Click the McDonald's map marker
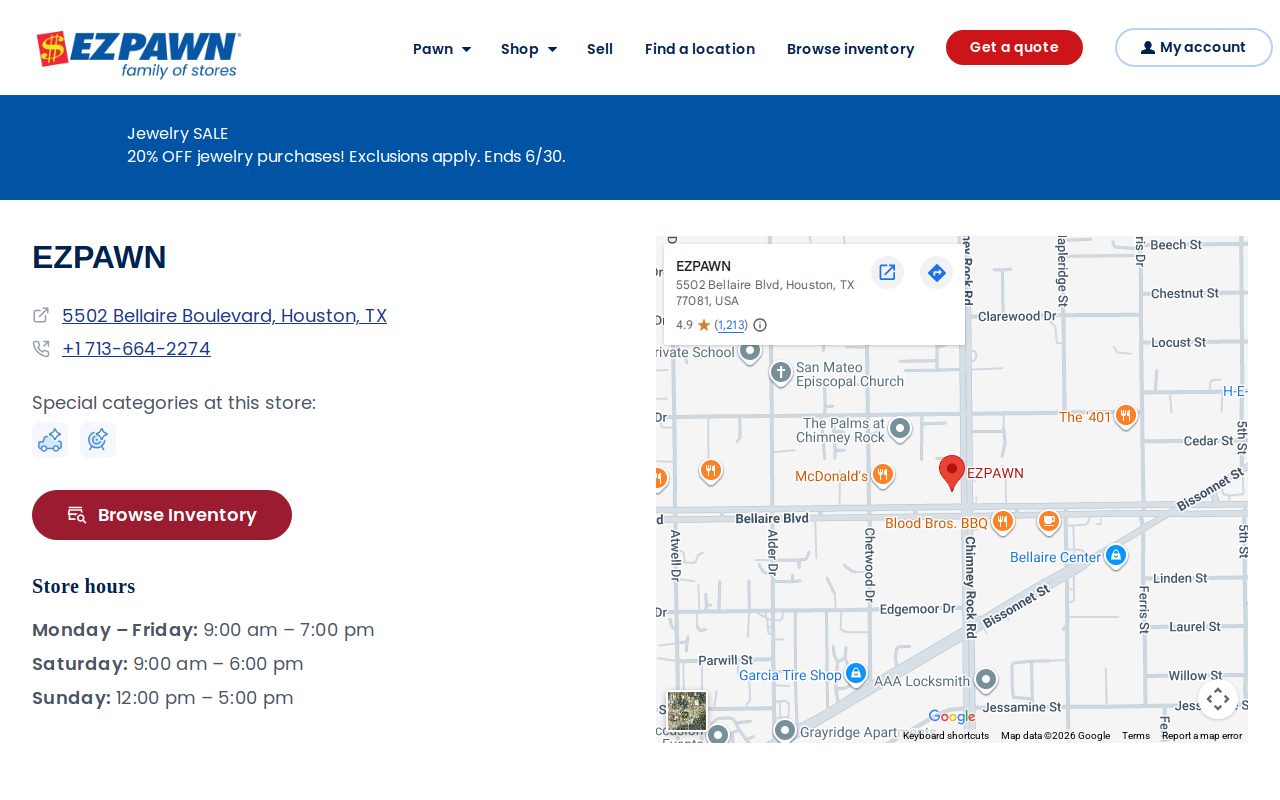The image size is (1280, 800). (882, 475)
